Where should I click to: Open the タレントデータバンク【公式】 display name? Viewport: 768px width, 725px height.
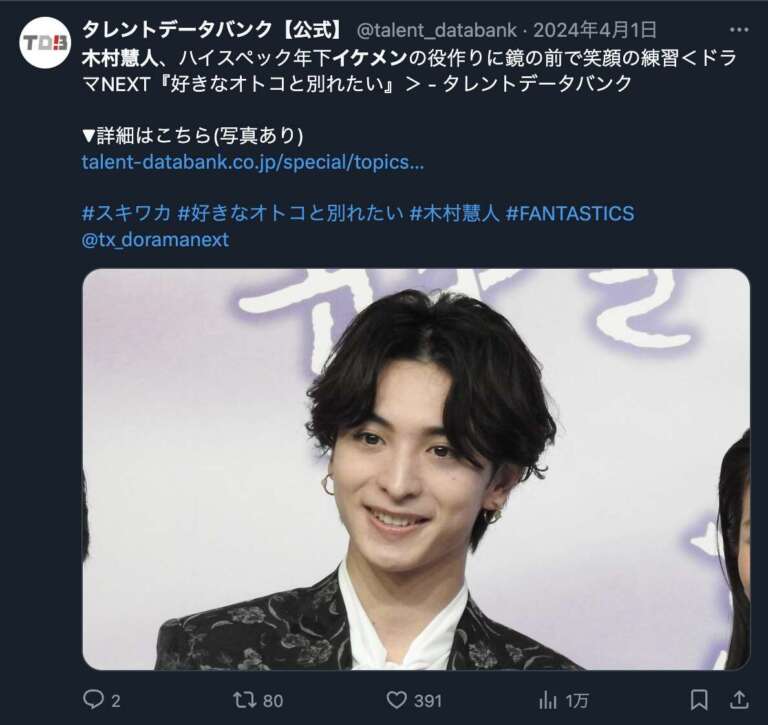(x=214, y=30)
